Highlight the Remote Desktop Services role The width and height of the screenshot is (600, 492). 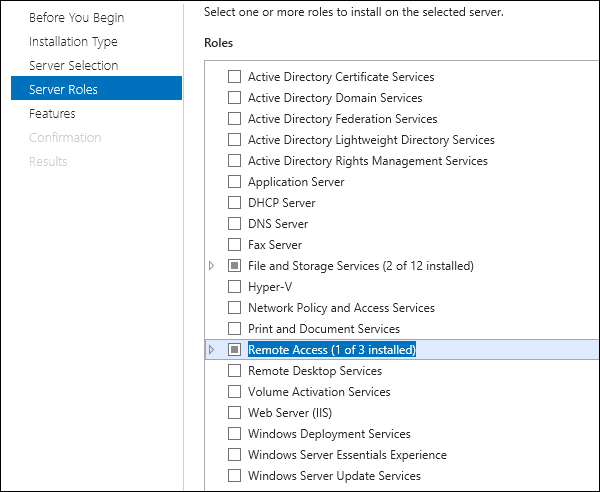point(315,371)
